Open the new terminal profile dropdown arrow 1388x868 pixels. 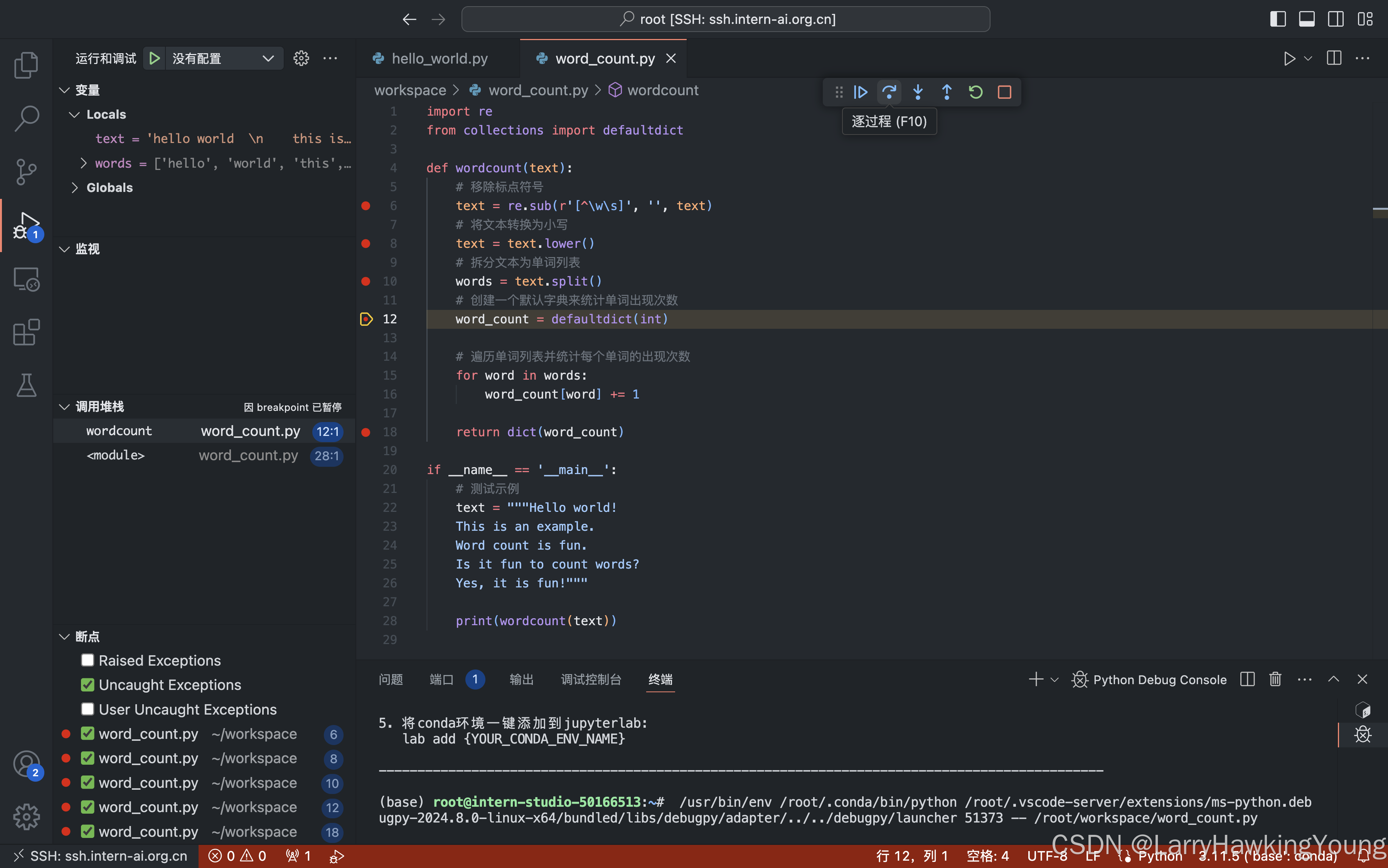pyautogui.click(x=1054, y=679)
